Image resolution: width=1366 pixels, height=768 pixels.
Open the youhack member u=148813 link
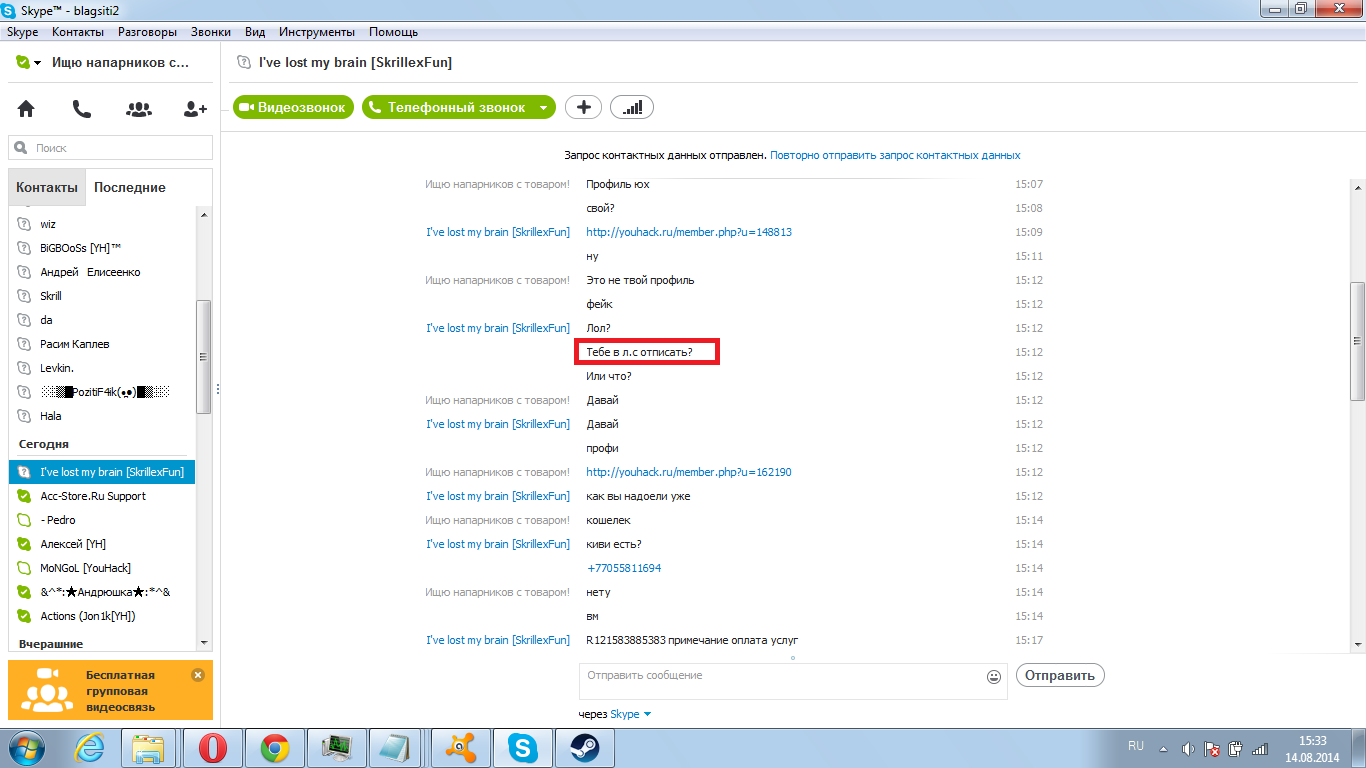coord(689,232)
